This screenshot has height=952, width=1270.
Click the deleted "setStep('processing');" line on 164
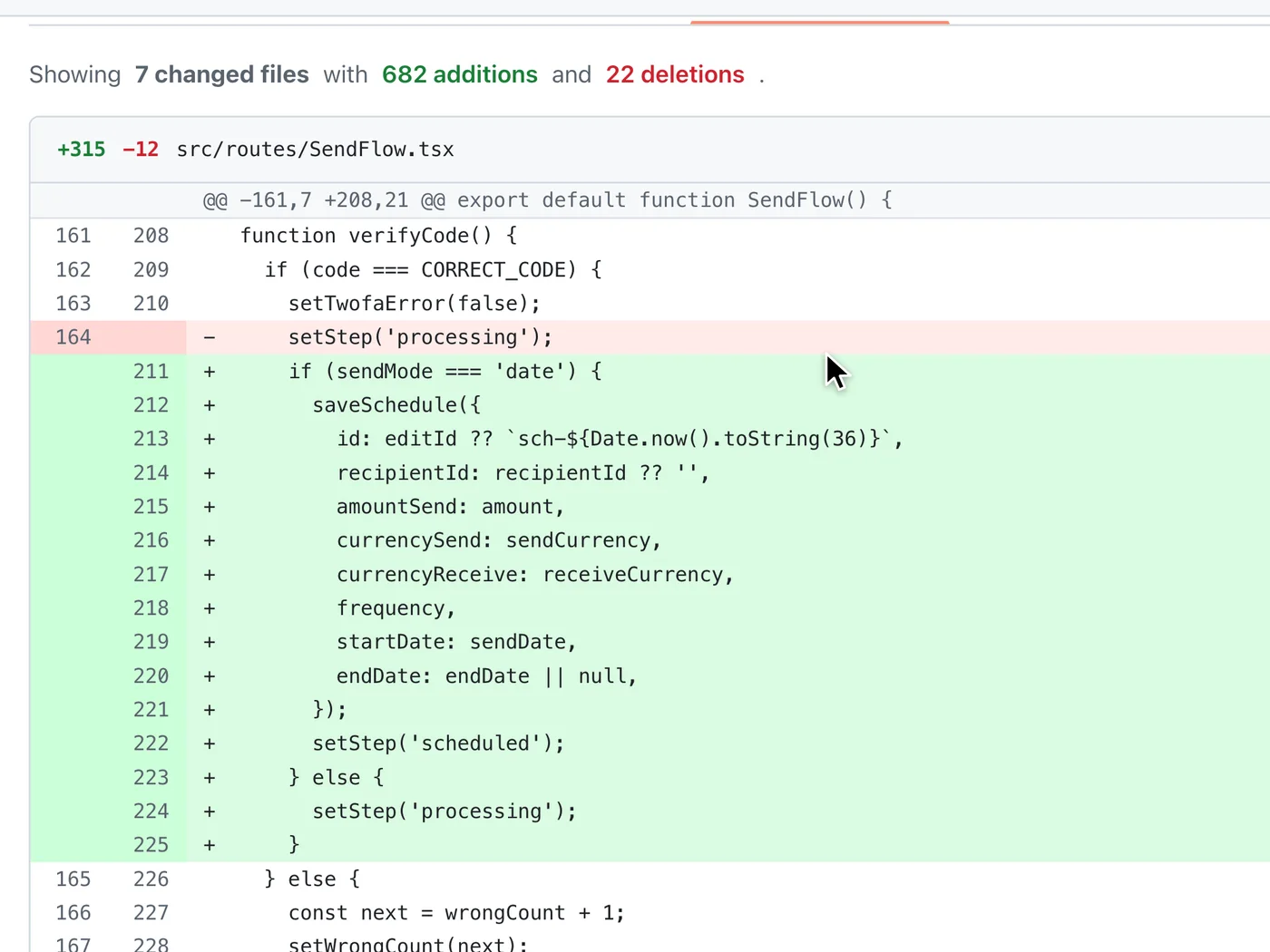tap(421, 337)
